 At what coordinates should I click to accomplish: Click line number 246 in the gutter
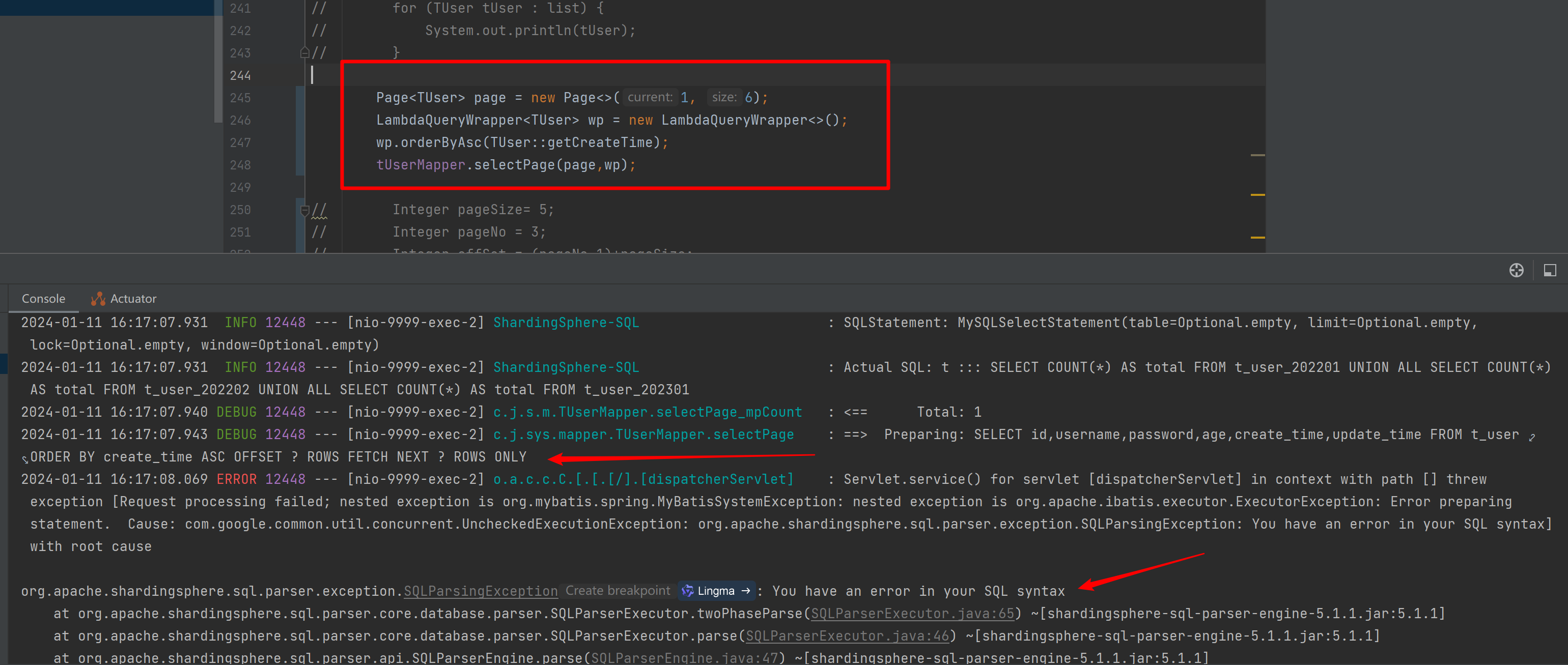[240, 120]
